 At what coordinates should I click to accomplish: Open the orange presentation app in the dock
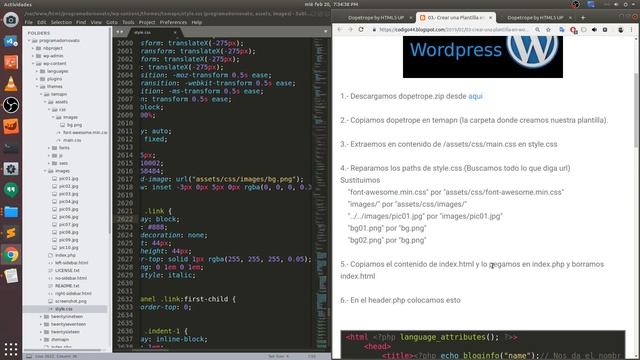click(x=11, y=62)
